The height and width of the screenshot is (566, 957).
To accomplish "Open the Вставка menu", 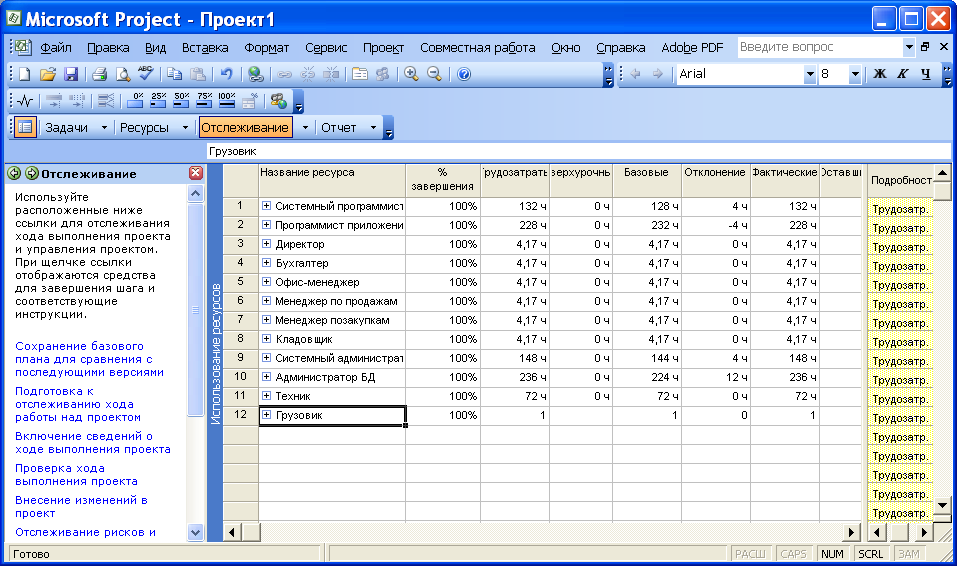I will pos(205,48).
